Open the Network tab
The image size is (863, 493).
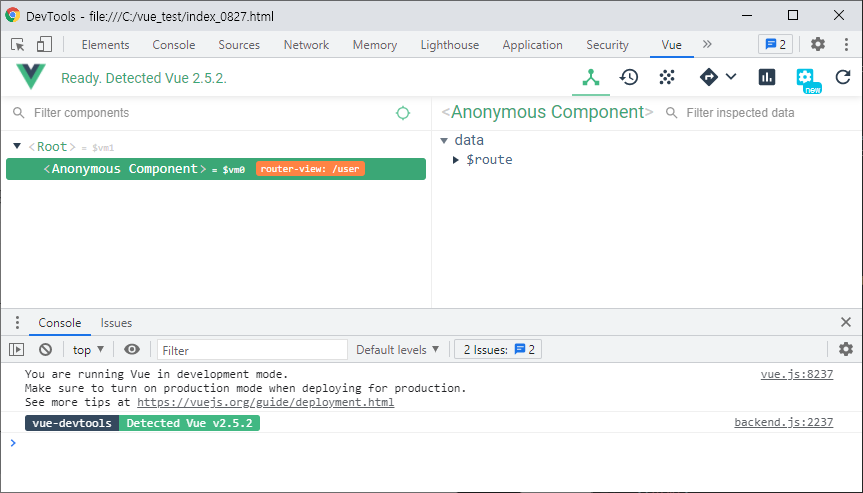[307, 45]
